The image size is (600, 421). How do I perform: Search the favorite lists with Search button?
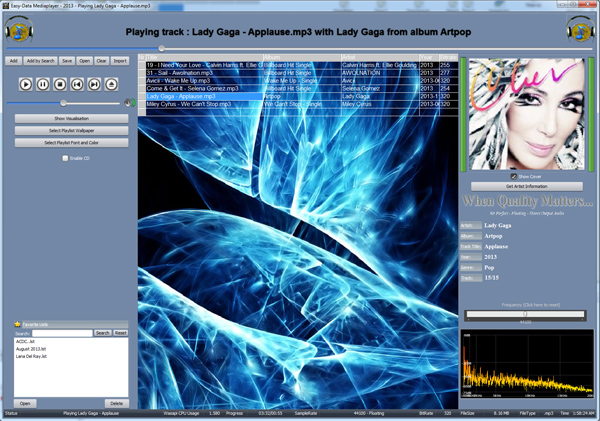pyautogui.click(x=103, y=333)
